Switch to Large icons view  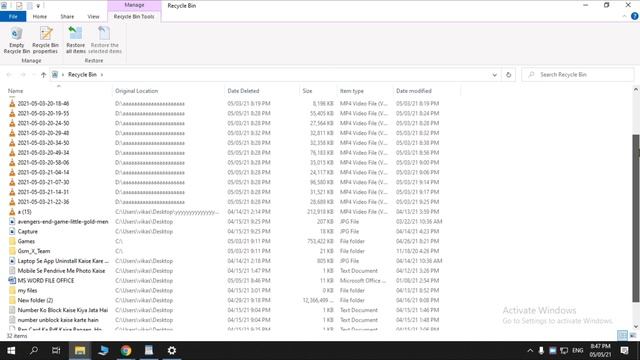(632, 336)
